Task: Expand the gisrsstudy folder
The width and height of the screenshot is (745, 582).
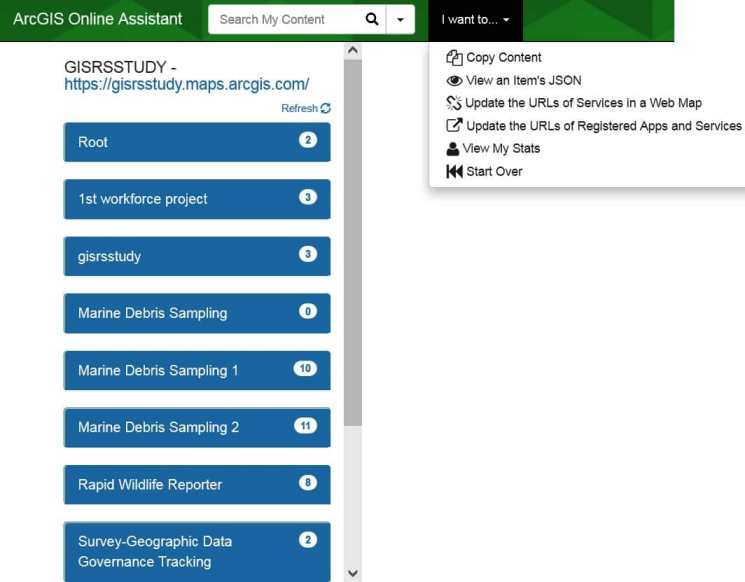Action: tap(197, 256)
